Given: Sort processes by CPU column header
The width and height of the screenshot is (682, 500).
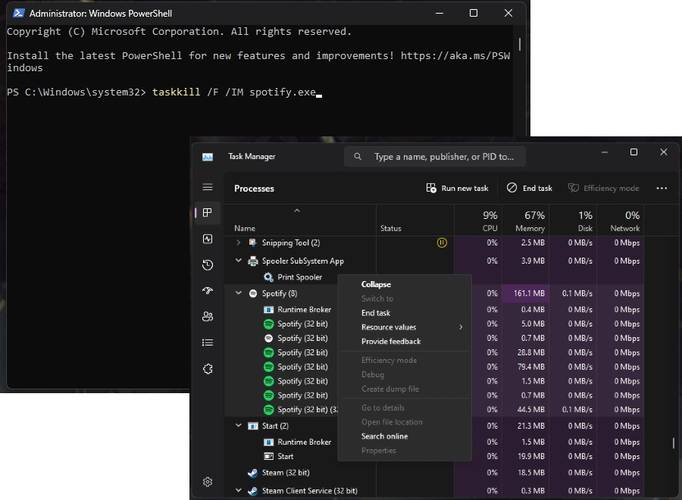Looking at the screenshot, I should tap(478, 221).
